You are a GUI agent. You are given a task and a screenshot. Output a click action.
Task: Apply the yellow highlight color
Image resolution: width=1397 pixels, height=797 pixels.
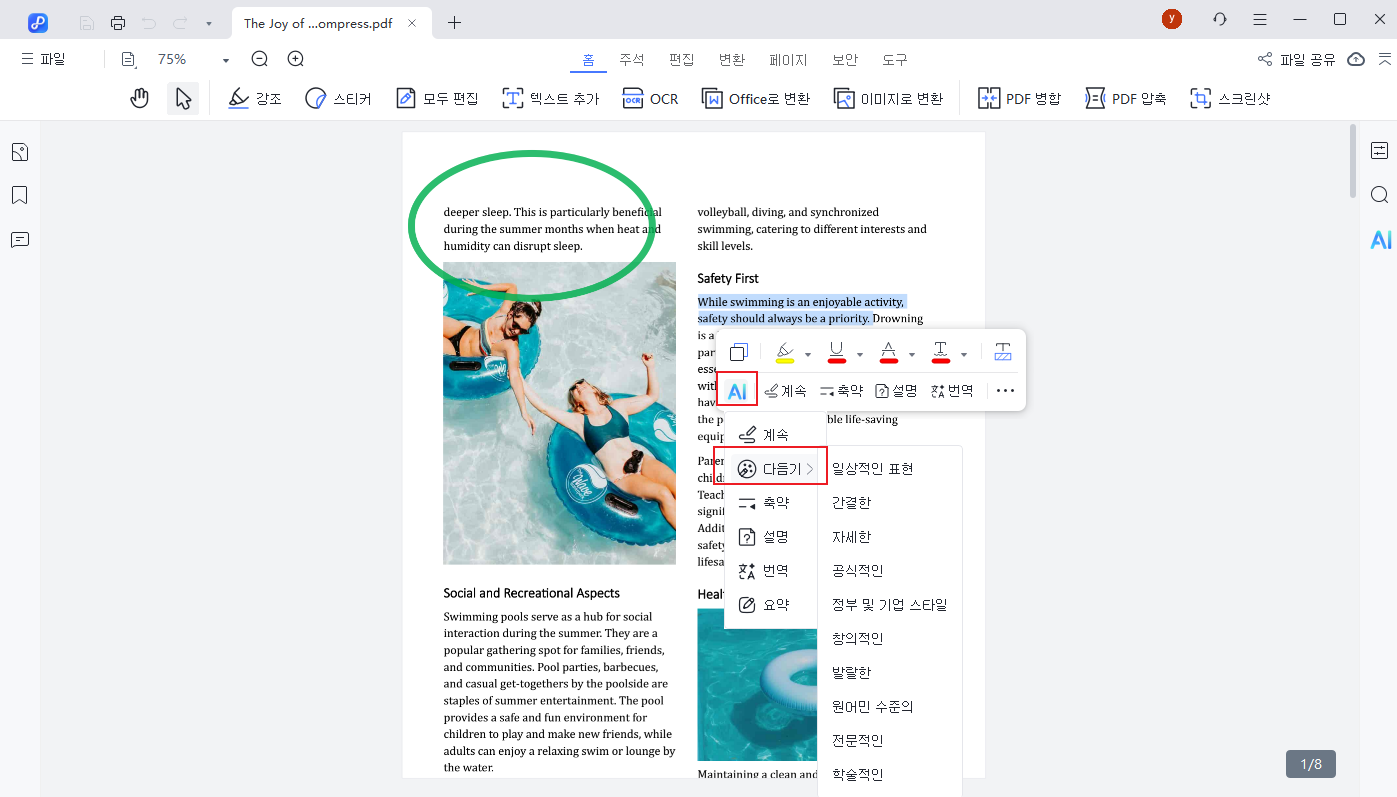click(x=785, y=352)
